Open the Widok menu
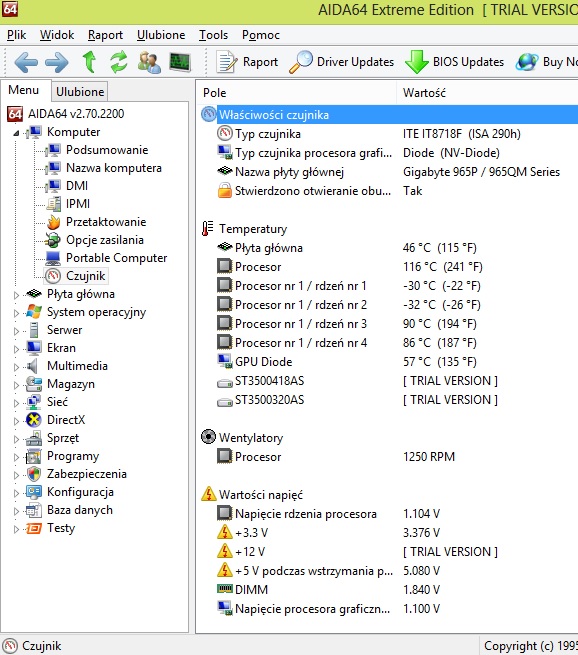578x655 pixels. [57, 35]
